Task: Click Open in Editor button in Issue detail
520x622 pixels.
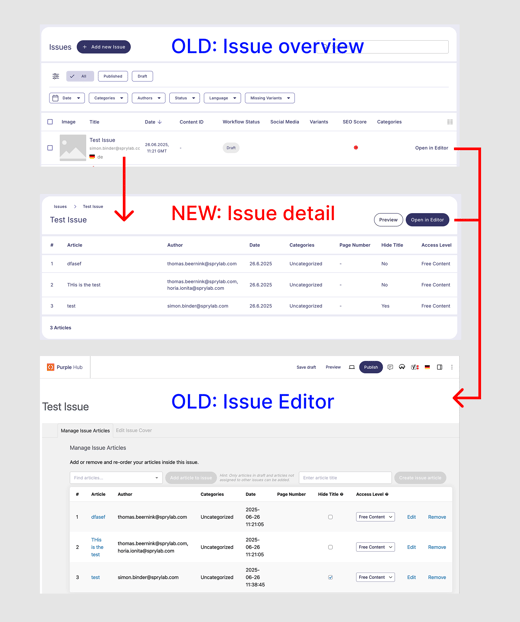Action: (x=427, y=220)
